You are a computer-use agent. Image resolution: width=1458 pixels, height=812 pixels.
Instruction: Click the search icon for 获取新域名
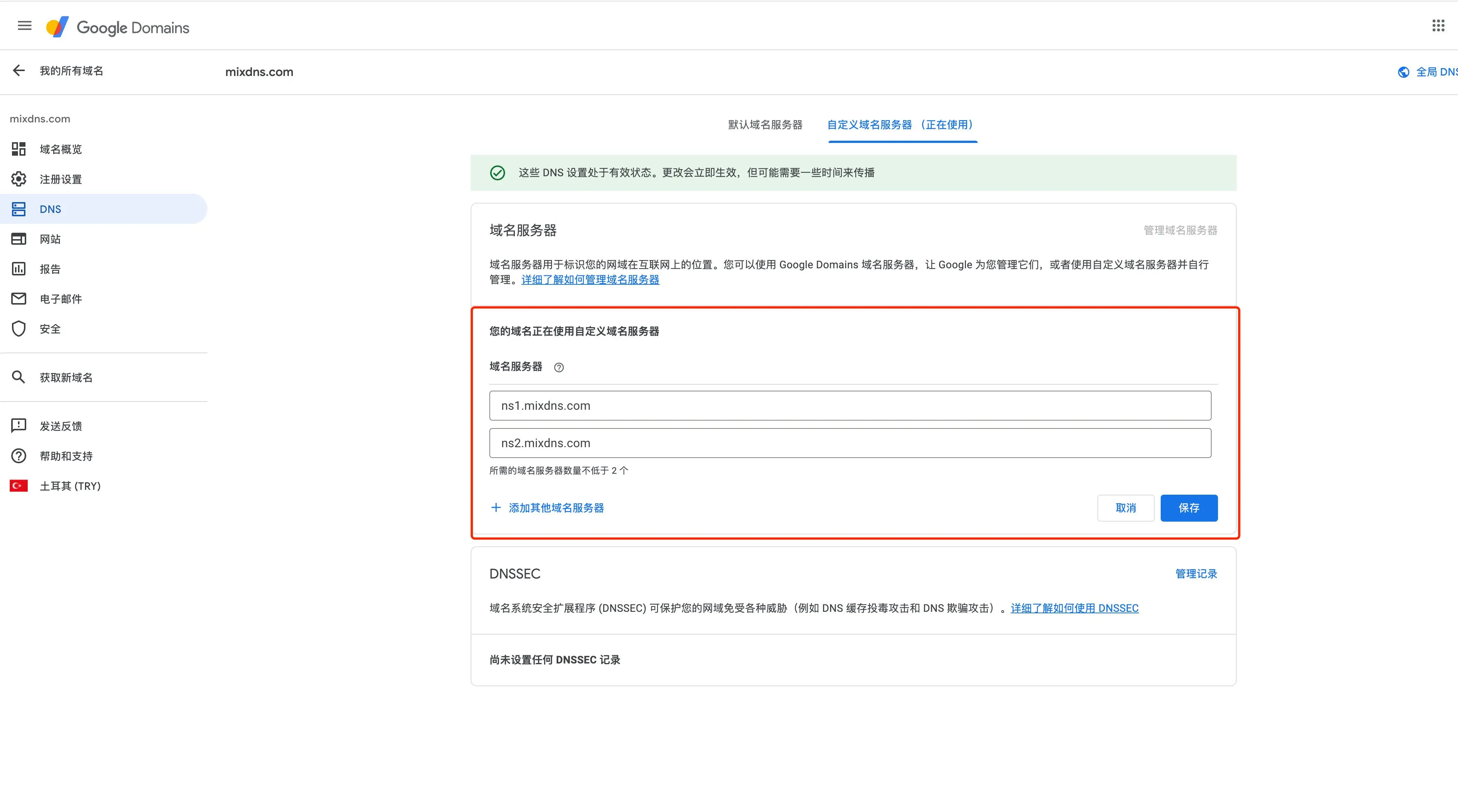point(19,377)
